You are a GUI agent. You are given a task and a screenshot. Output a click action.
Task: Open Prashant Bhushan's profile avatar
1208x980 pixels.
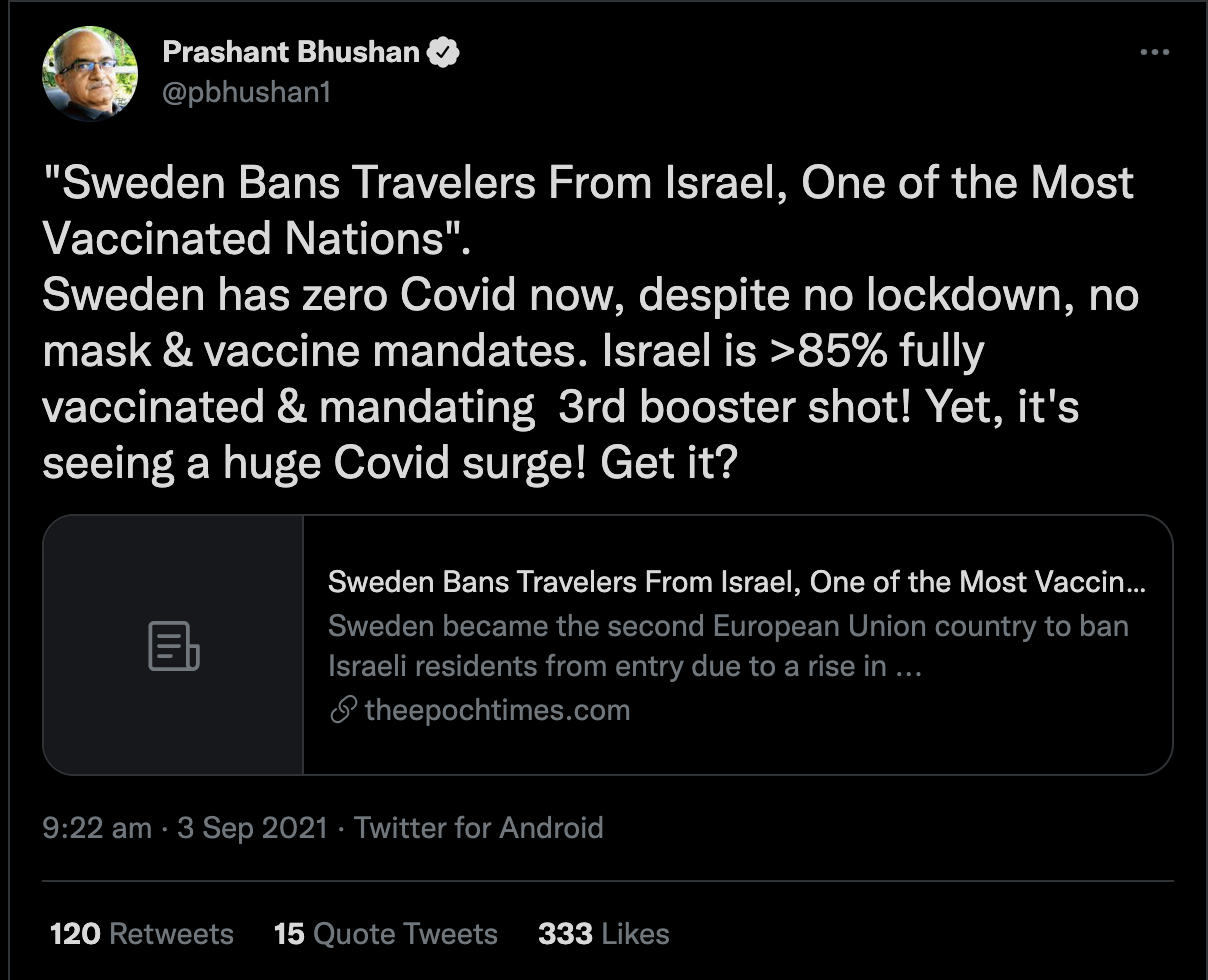pos(90,73)
